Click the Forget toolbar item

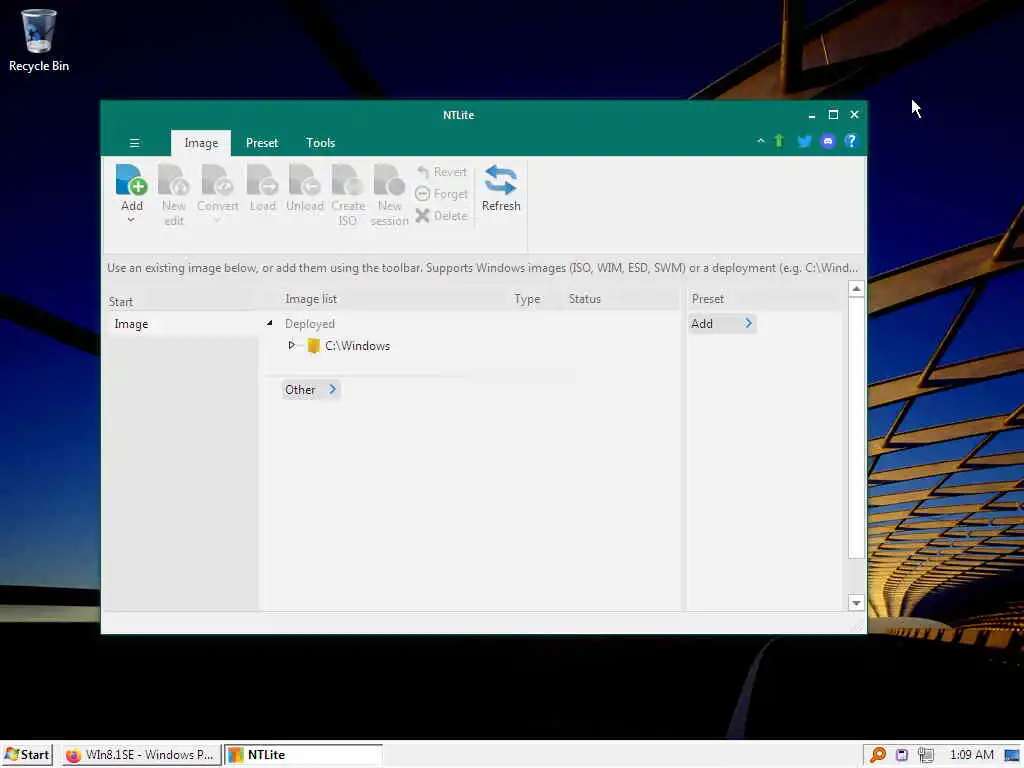pos(442,194)
